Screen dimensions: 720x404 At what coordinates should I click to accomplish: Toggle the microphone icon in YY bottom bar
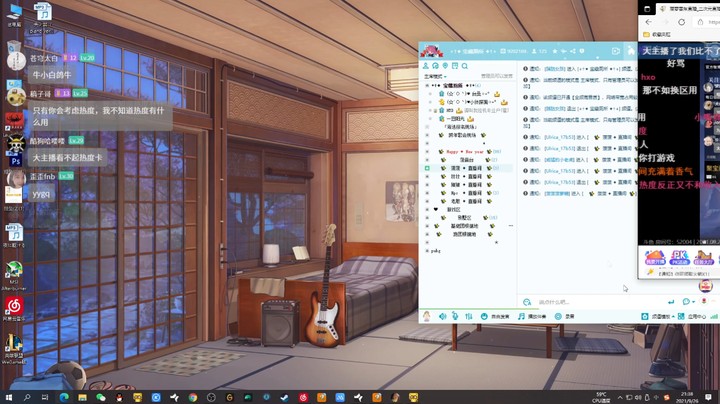455,316
